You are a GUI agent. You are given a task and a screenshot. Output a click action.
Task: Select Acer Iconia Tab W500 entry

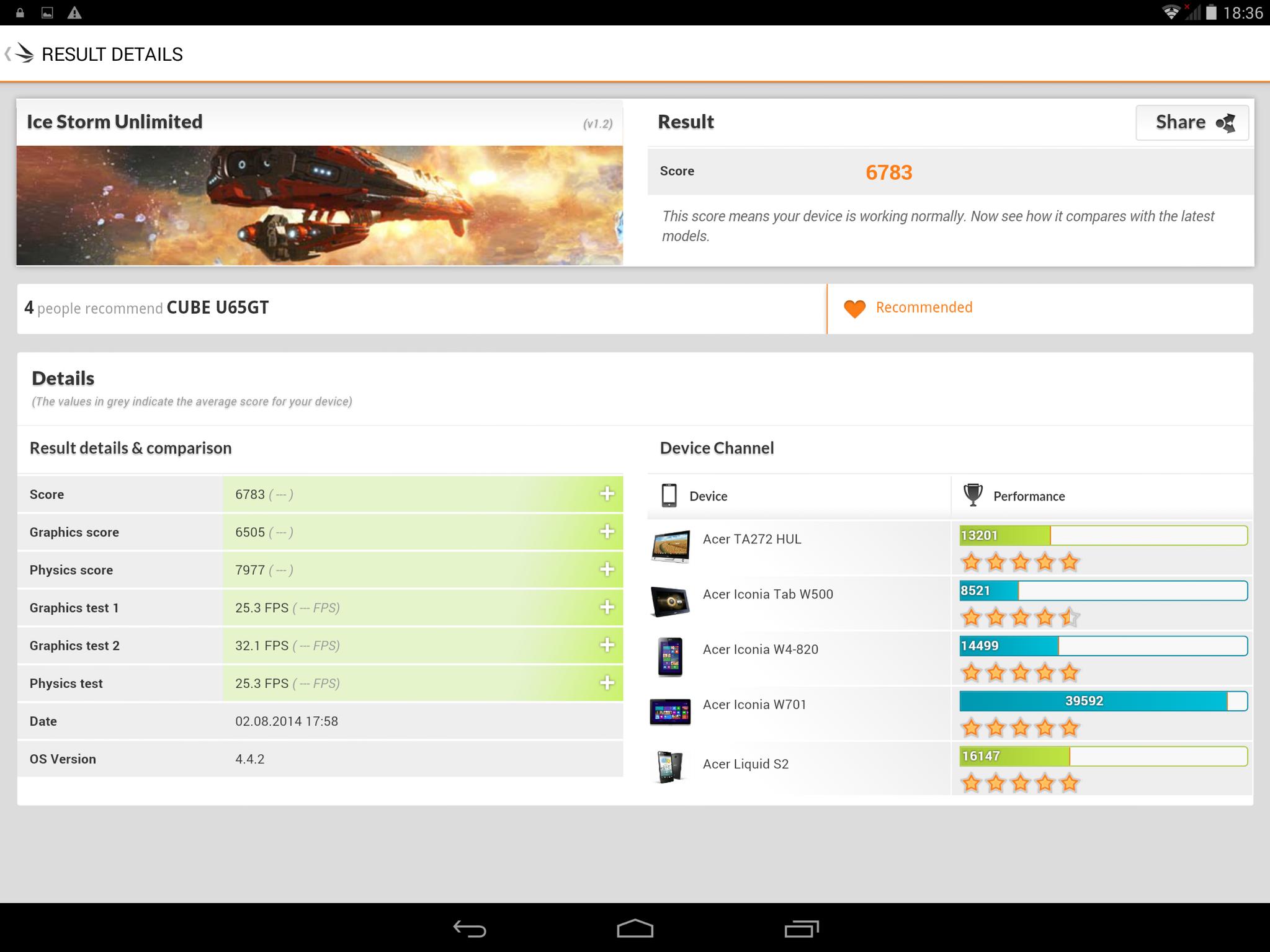[767, 594]
